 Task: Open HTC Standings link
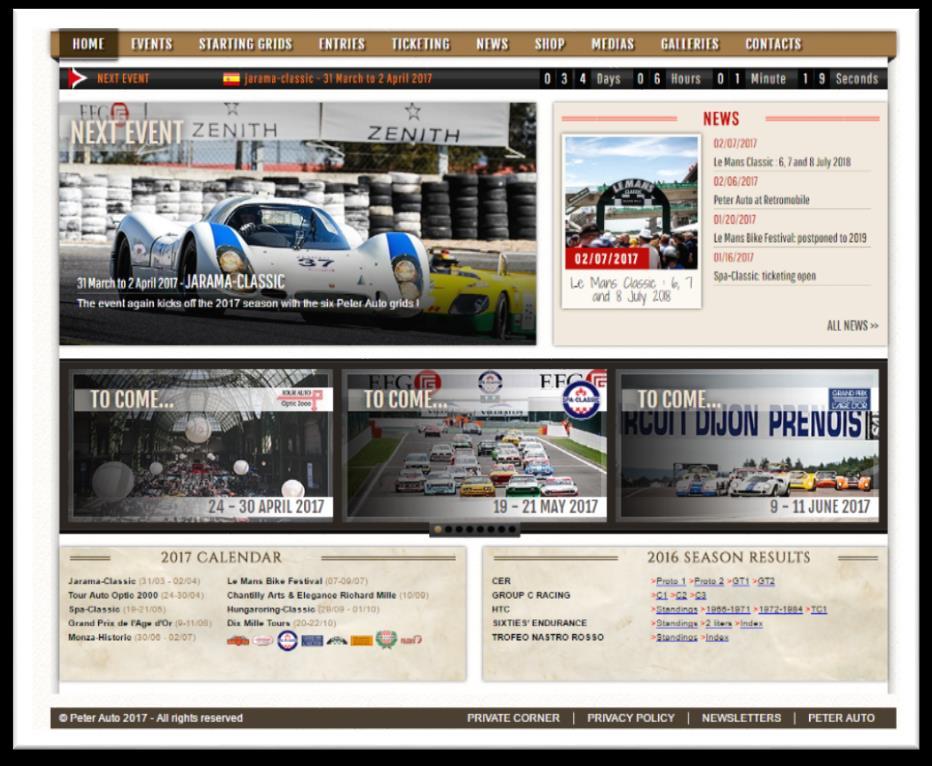[x=676, y=609]
